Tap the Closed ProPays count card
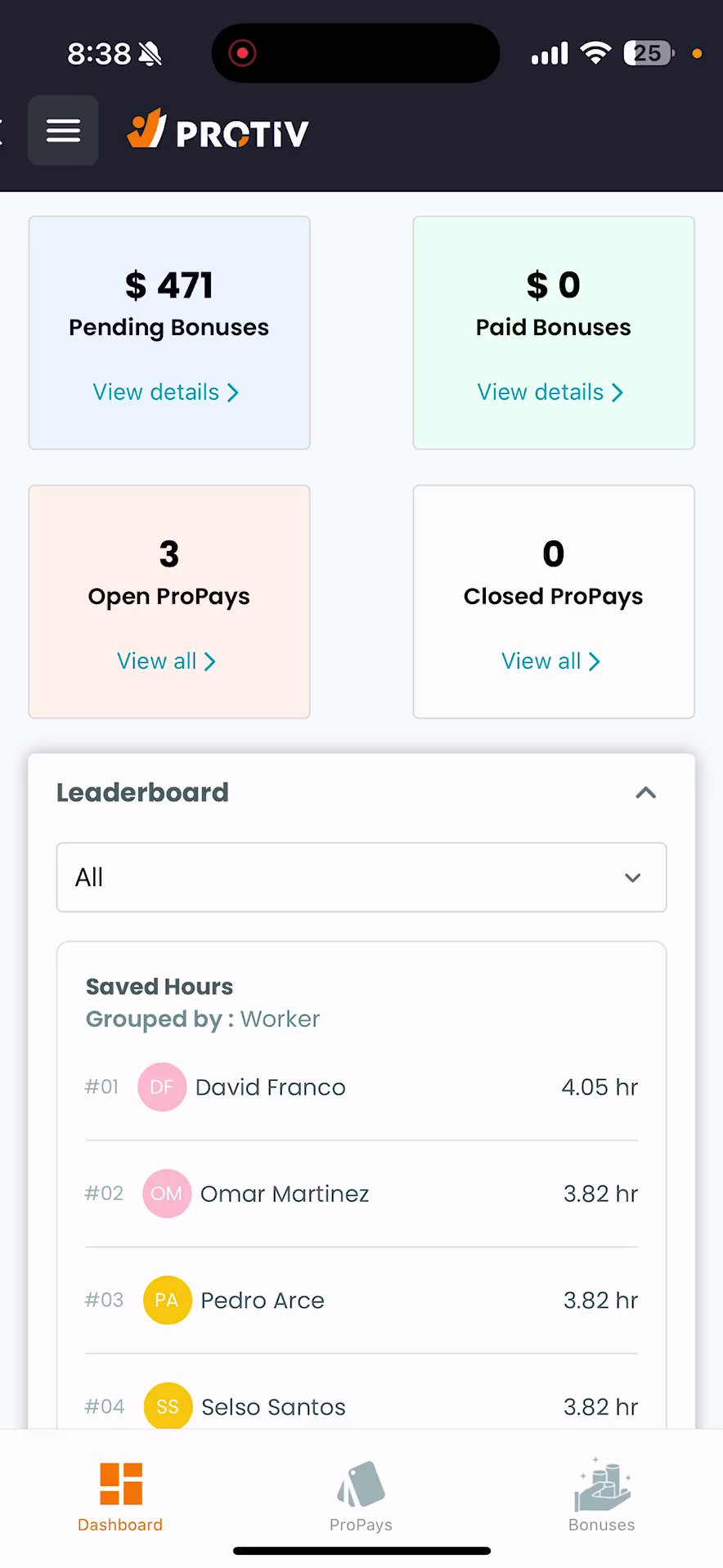 (x=554, y=602)
